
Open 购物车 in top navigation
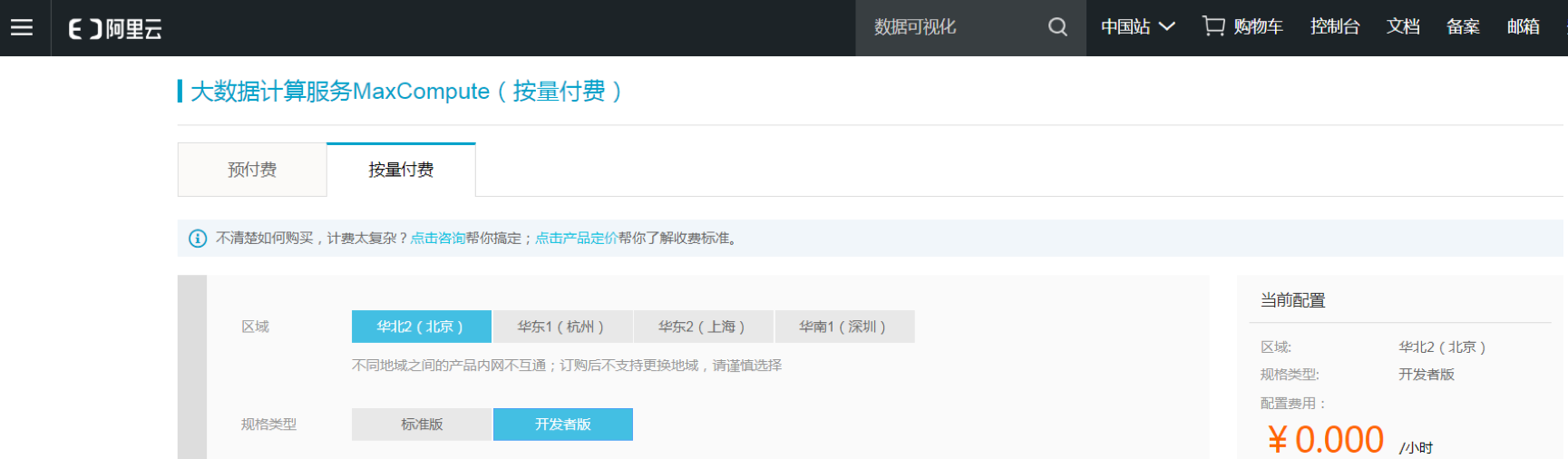pos(1258,27)
